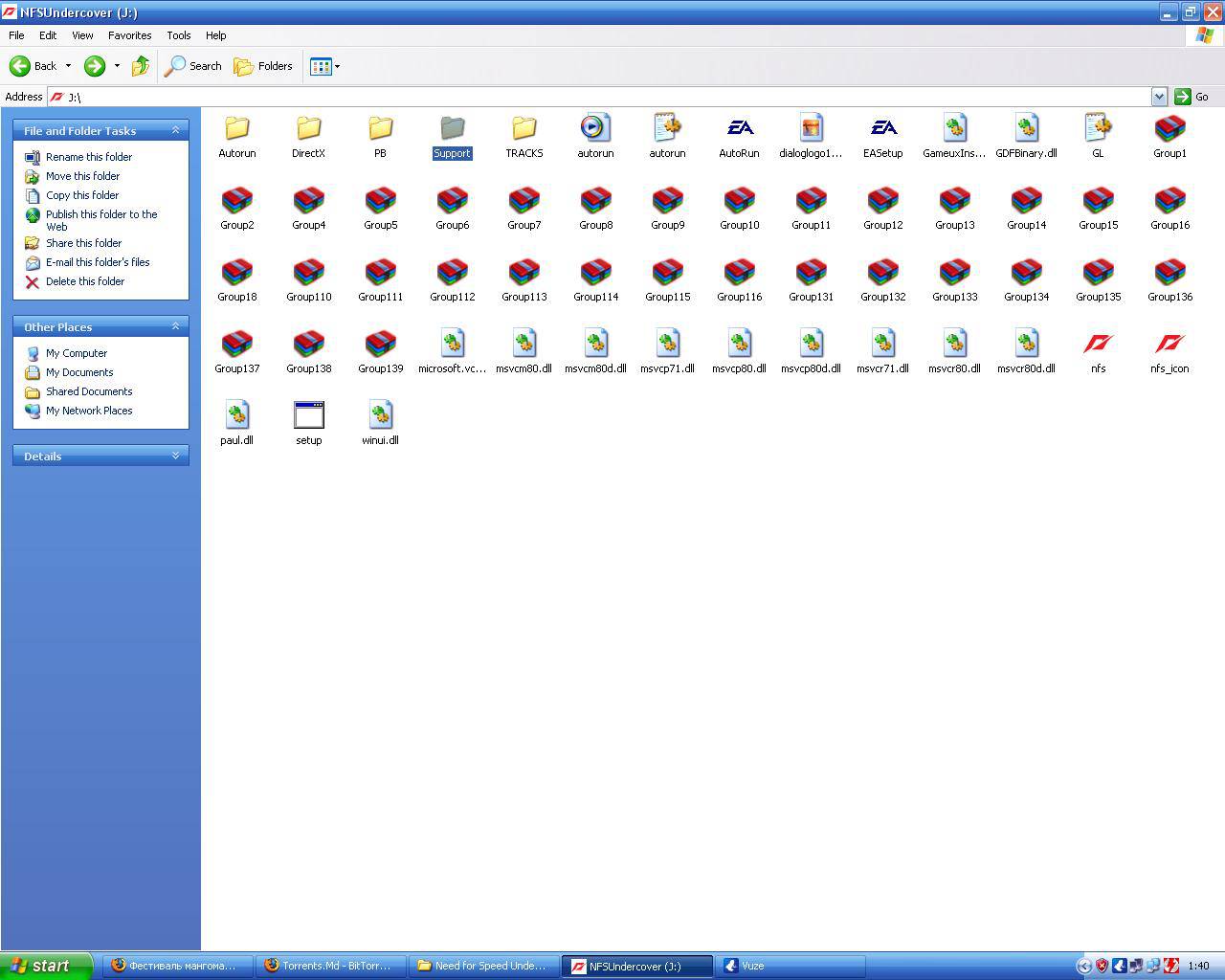Open the DirectX folder
This screenshot has width=1225, height=980.
[x=308, y=137]
